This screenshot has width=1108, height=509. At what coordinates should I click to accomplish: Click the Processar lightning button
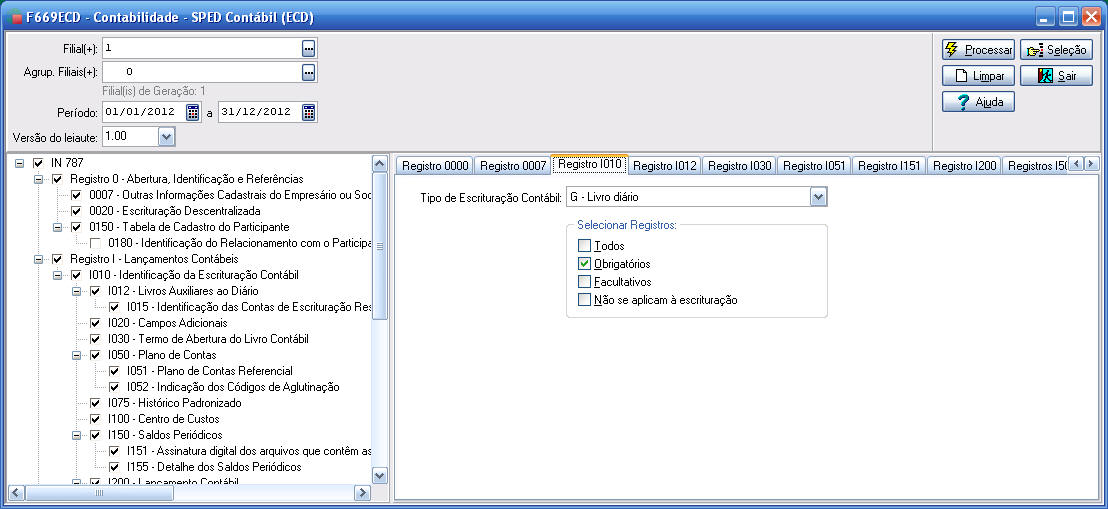tap(978, 49)
